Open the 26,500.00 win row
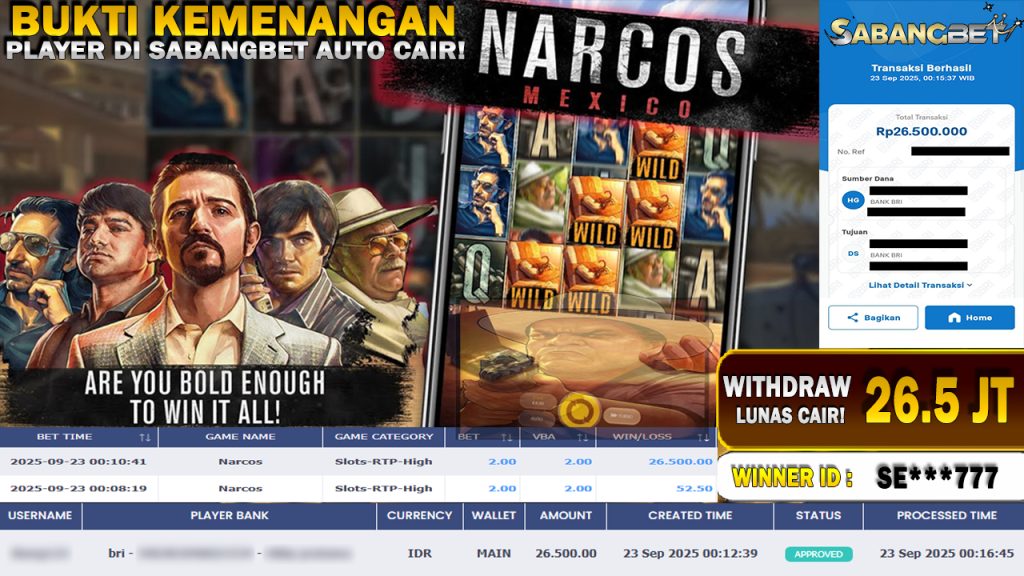Viewport: 1024px width, 576px height. click(x=358, y=461)
